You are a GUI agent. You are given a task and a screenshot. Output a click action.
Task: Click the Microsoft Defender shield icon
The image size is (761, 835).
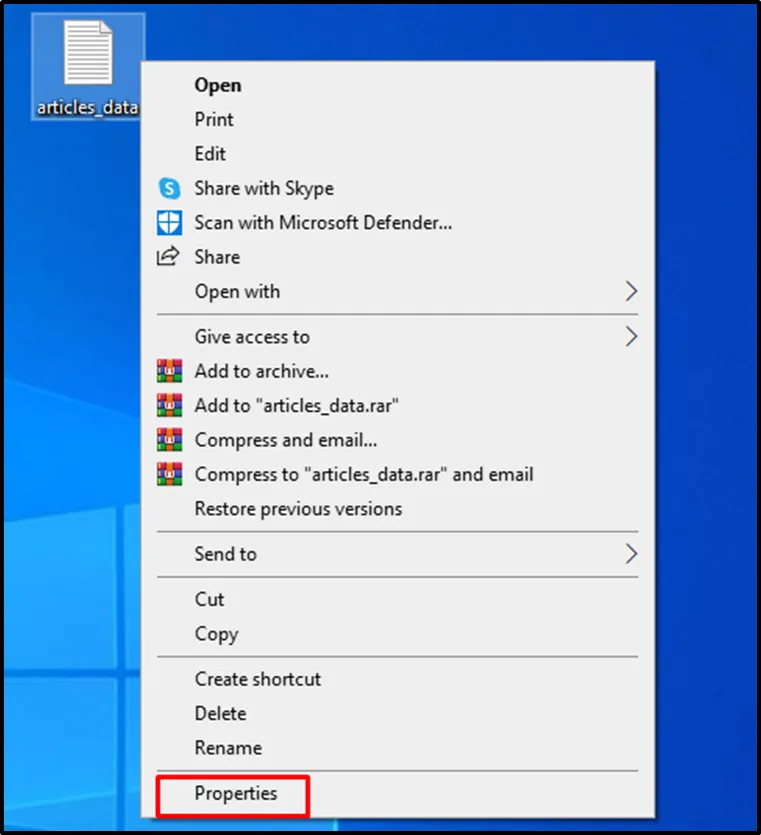[x=170, y=222]
